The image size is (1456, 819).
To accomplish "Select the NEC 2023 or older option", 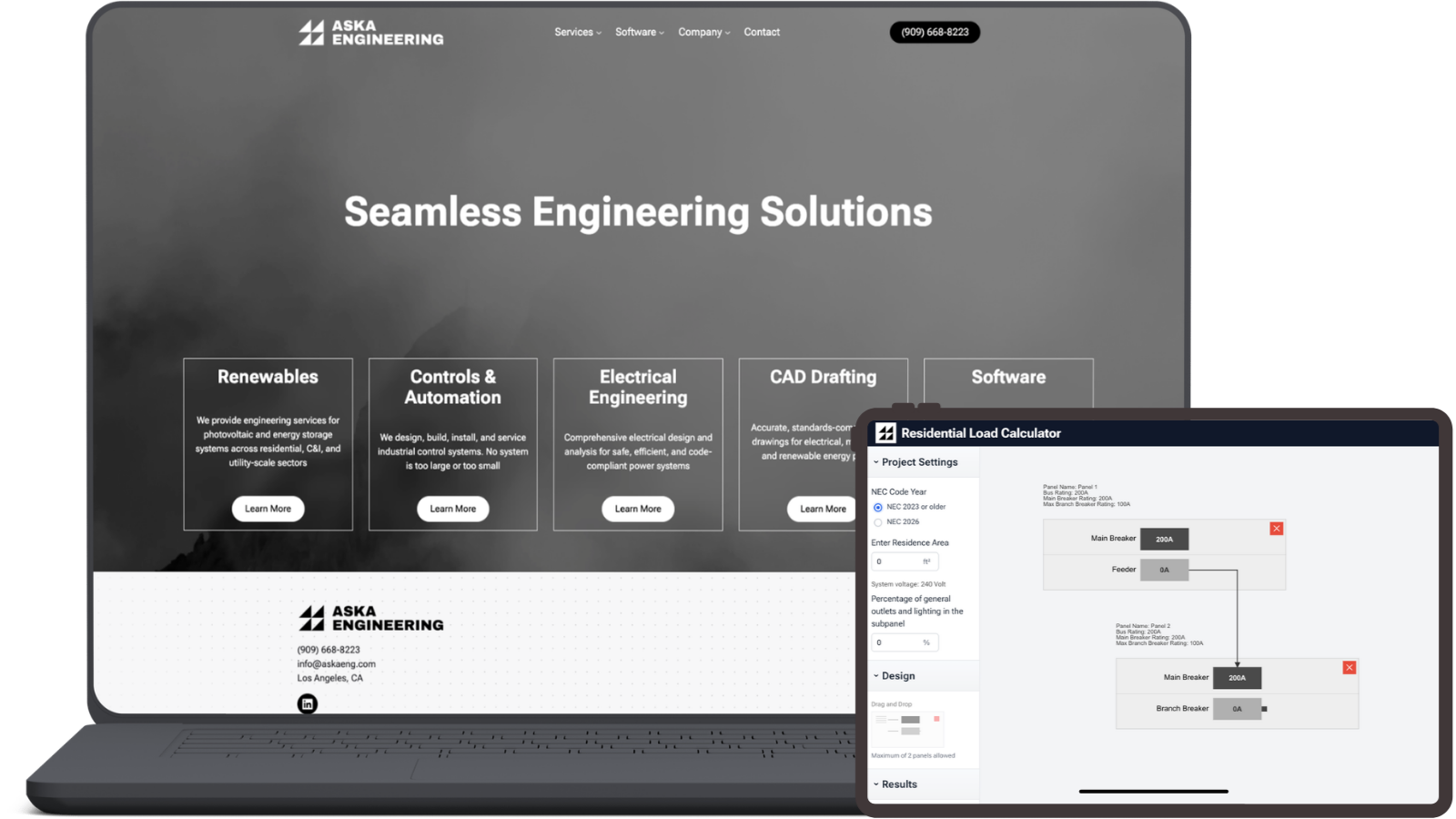I will click(x=878, y=508).
